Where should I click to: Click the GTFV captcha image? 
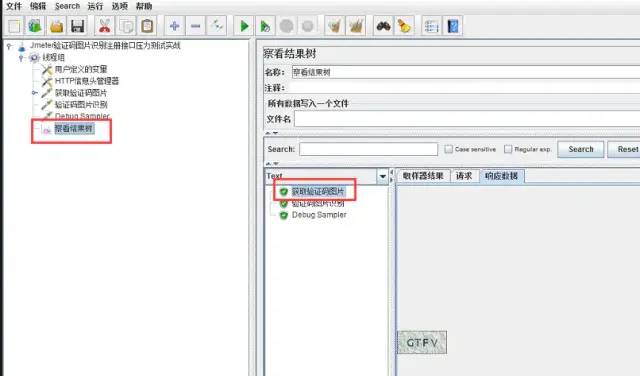tap(422, 342)
